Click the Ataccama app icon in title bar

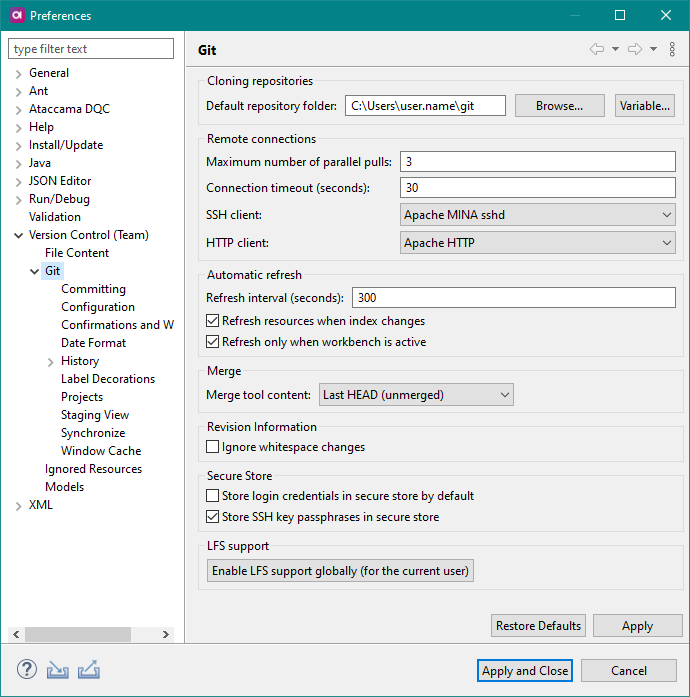click(x=15, y=15)
